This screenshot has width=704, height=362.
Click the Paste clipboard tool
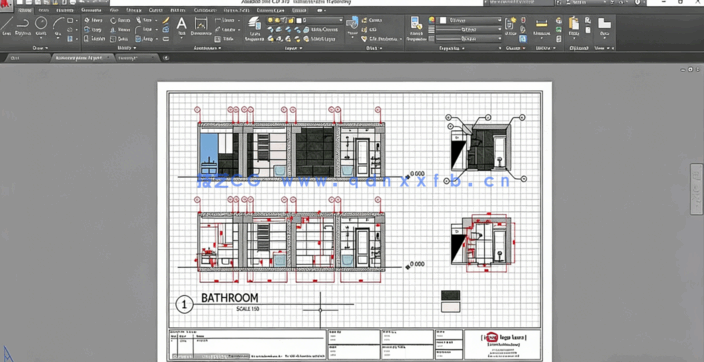click(574, 26)
